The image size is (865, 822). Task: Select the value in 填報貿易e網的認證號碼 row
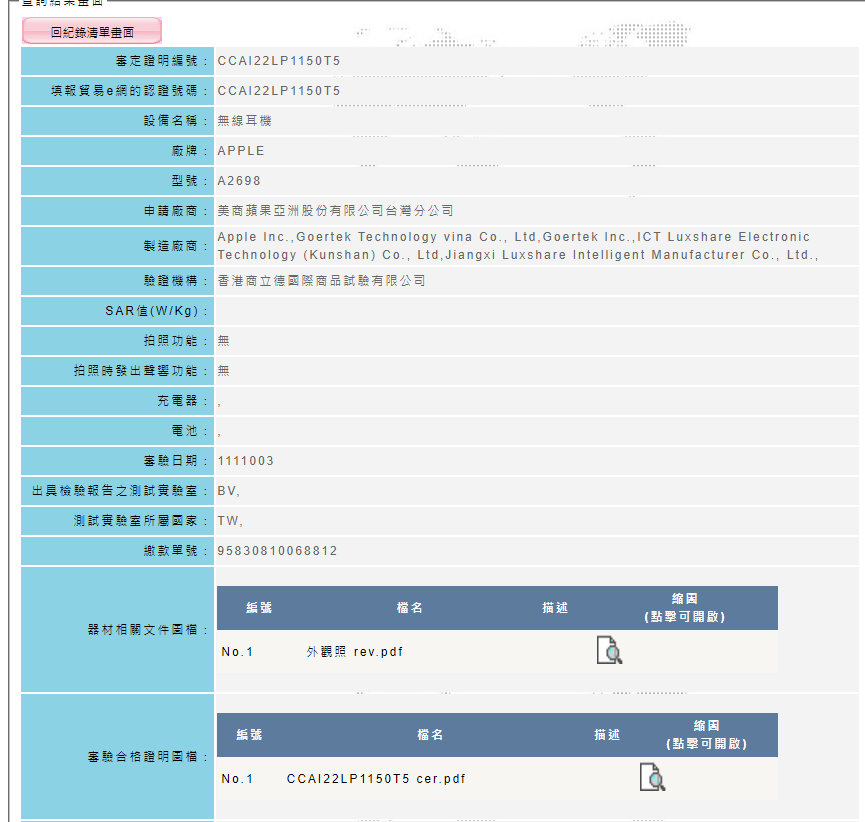point(279,90)
